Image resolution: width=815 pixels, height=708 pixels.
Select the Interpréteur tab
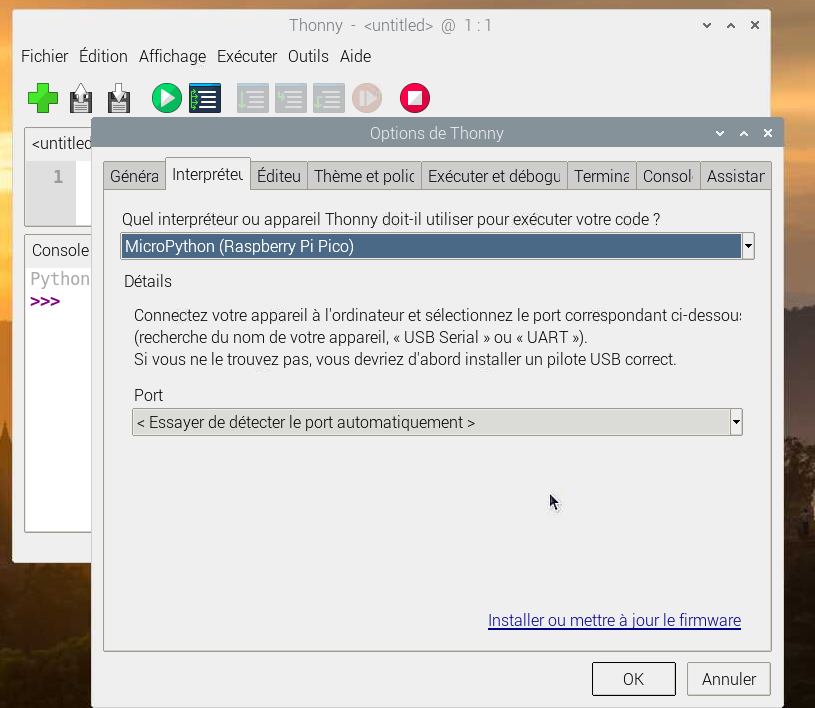coord(207,174)
